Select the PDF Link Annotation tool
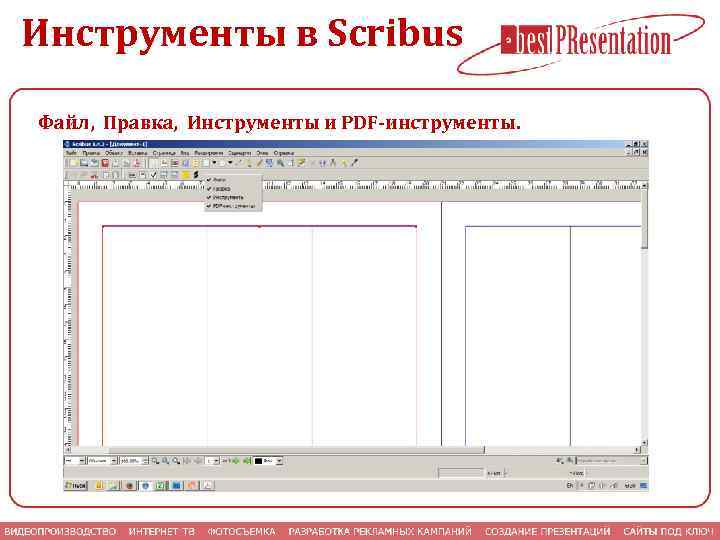The width and height of the screenshot is (720, 540). [196, 175]
